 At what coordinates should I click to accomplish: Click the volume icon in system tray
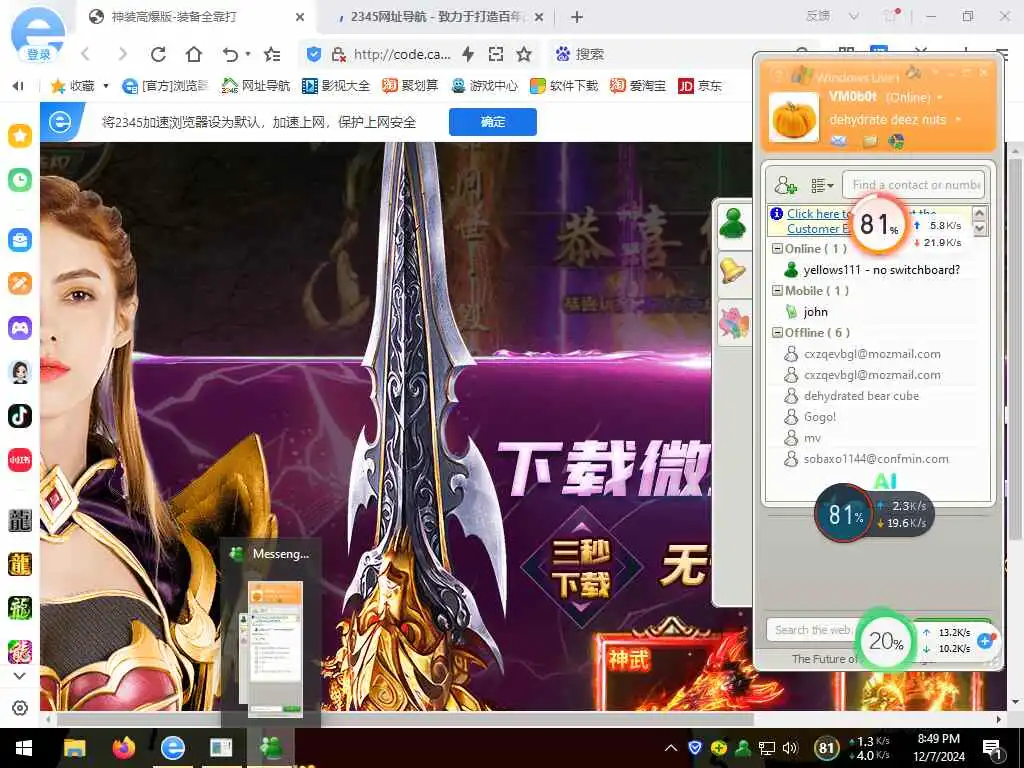790,748
